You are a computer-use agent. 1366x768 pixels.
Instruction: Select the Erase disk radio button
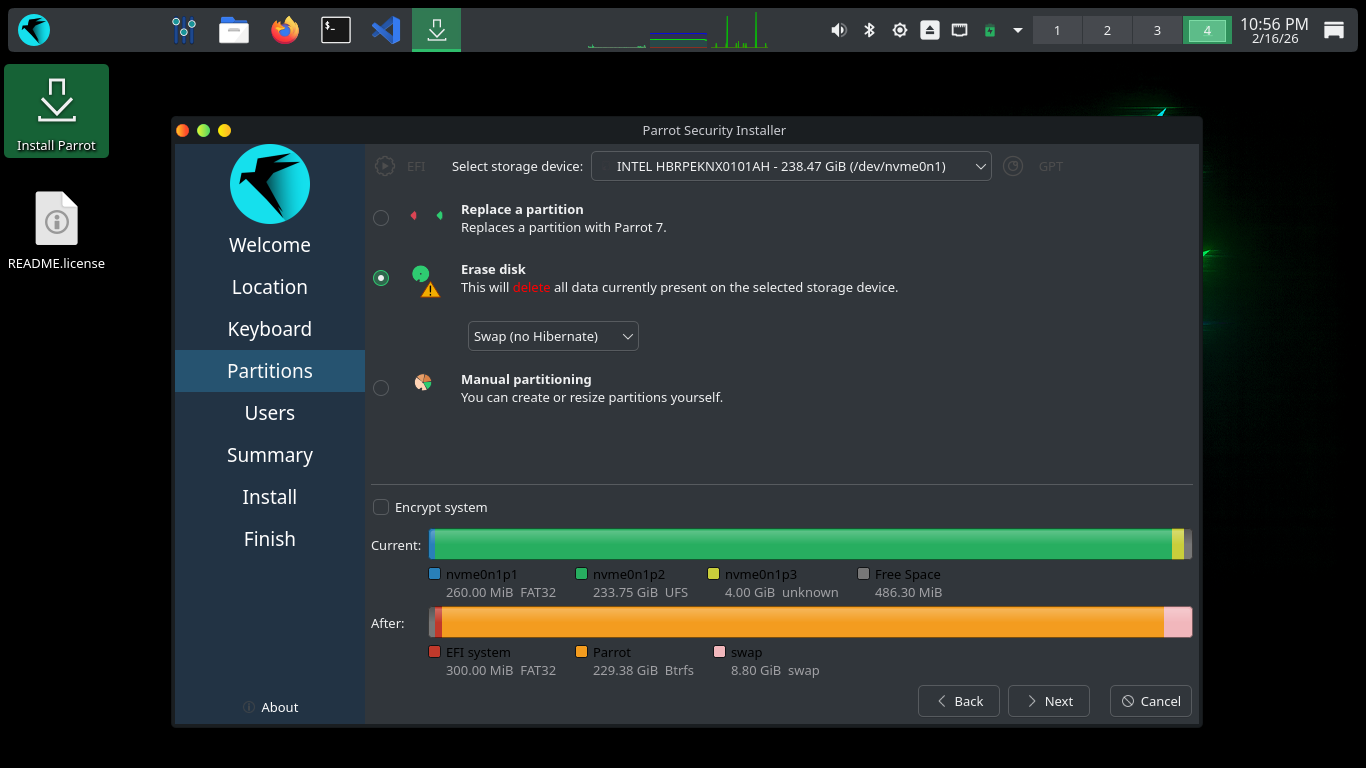(381, 278)
